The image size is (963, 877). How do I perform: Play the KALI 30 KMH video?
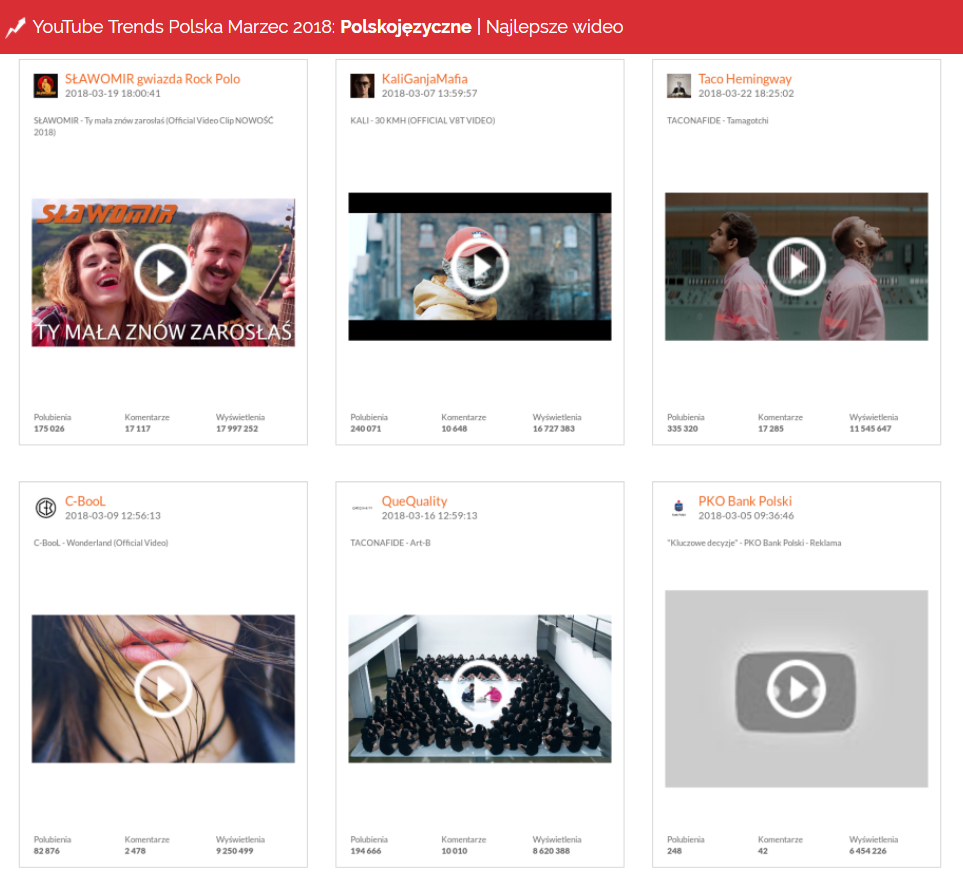479,266
